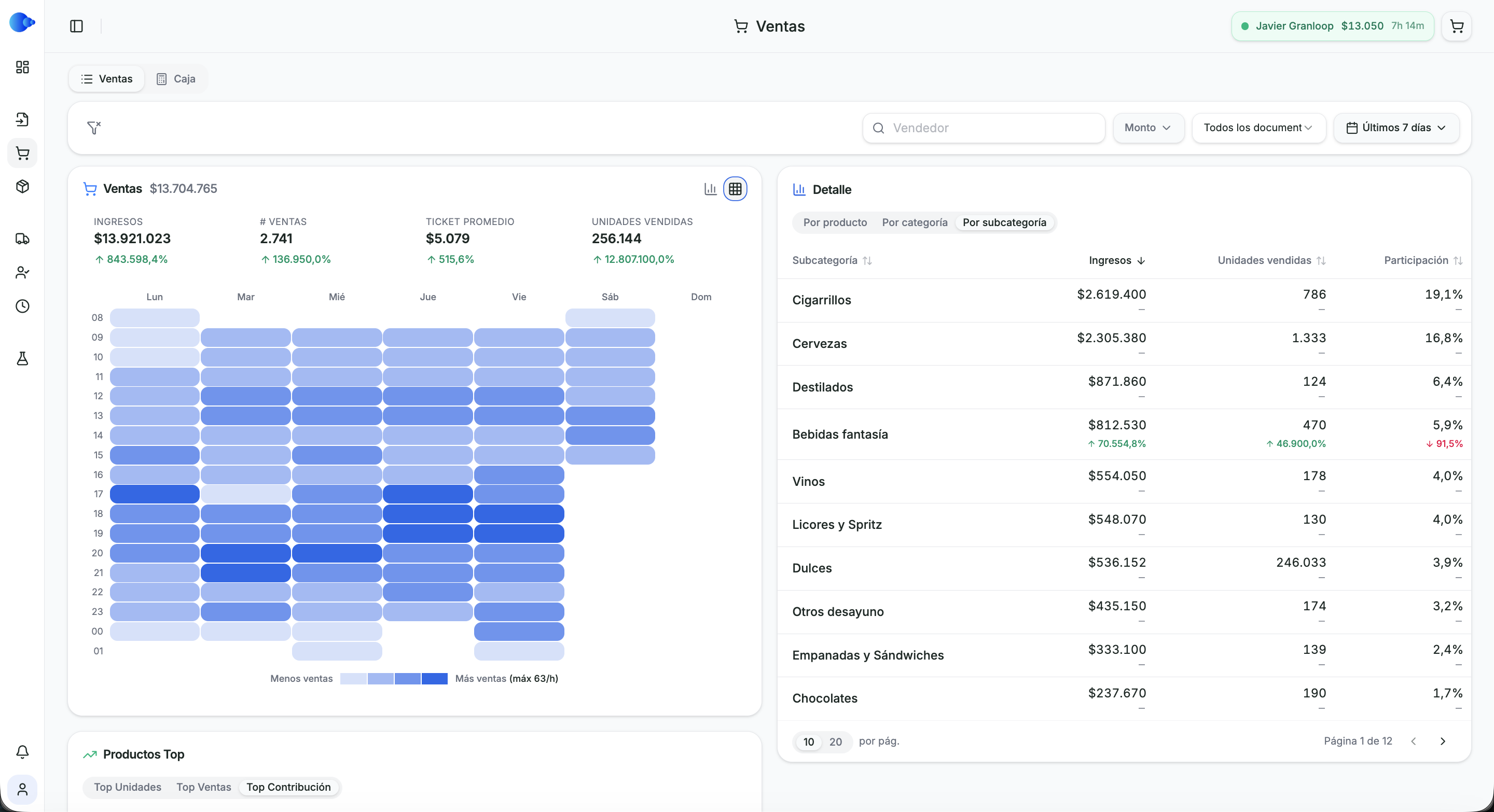1494x812 pixels.
Task: Click Página 1 de 12 text
Action: pyautogui.click(x=1358, y=741)
